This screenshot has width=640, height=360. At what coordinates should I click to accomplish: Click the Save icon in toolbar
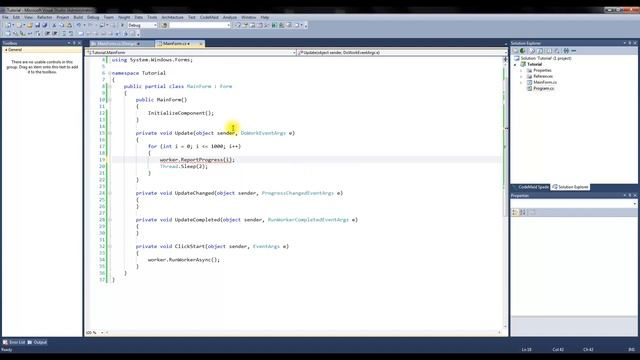(38, 25)
